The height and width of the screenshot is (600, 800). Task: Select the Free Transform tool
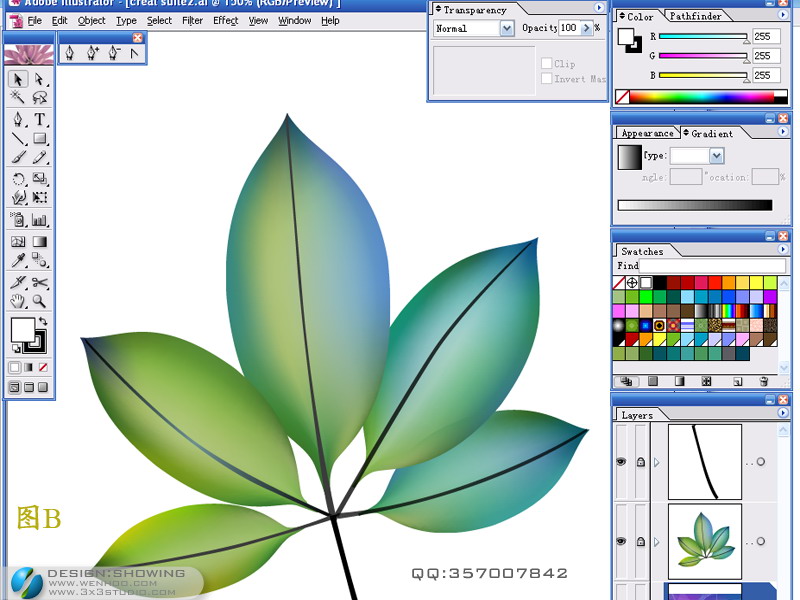coord(39,197)
